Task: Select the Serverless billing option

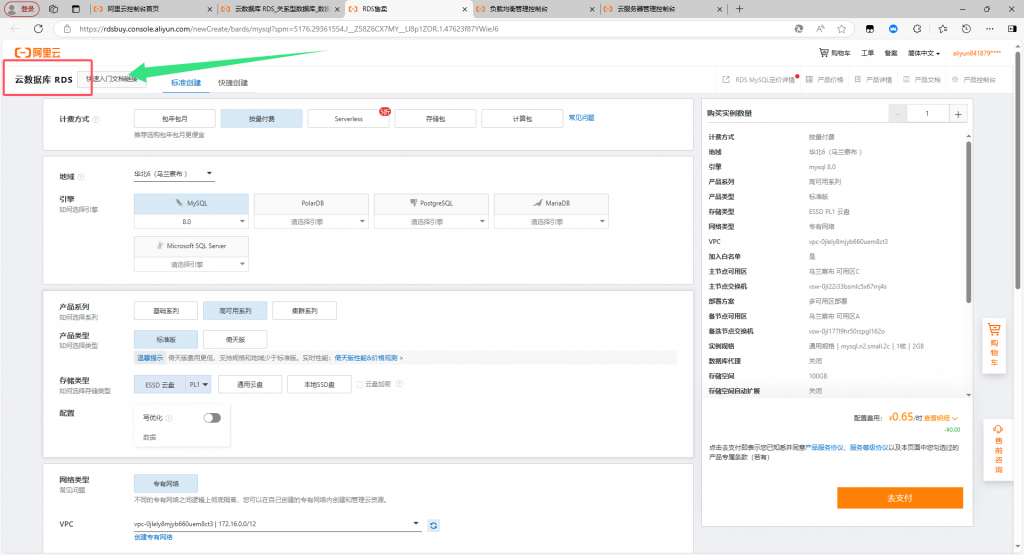Action: tap(349, 118)
